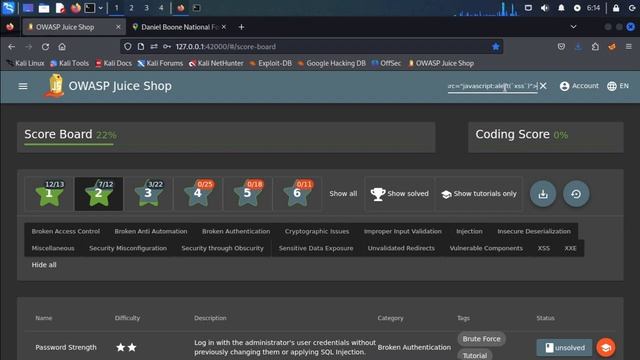
Task: Toggle difficulty 5 star filter
Action: 248,193
